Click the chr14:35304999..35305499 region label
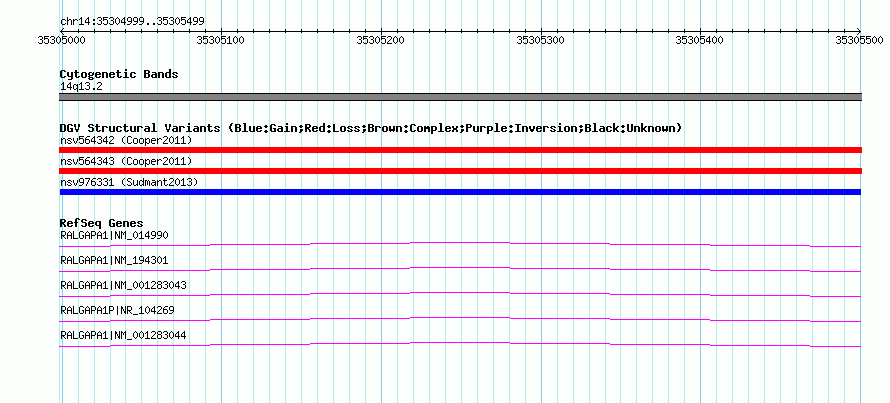The image size is (890, 403). 132,22
